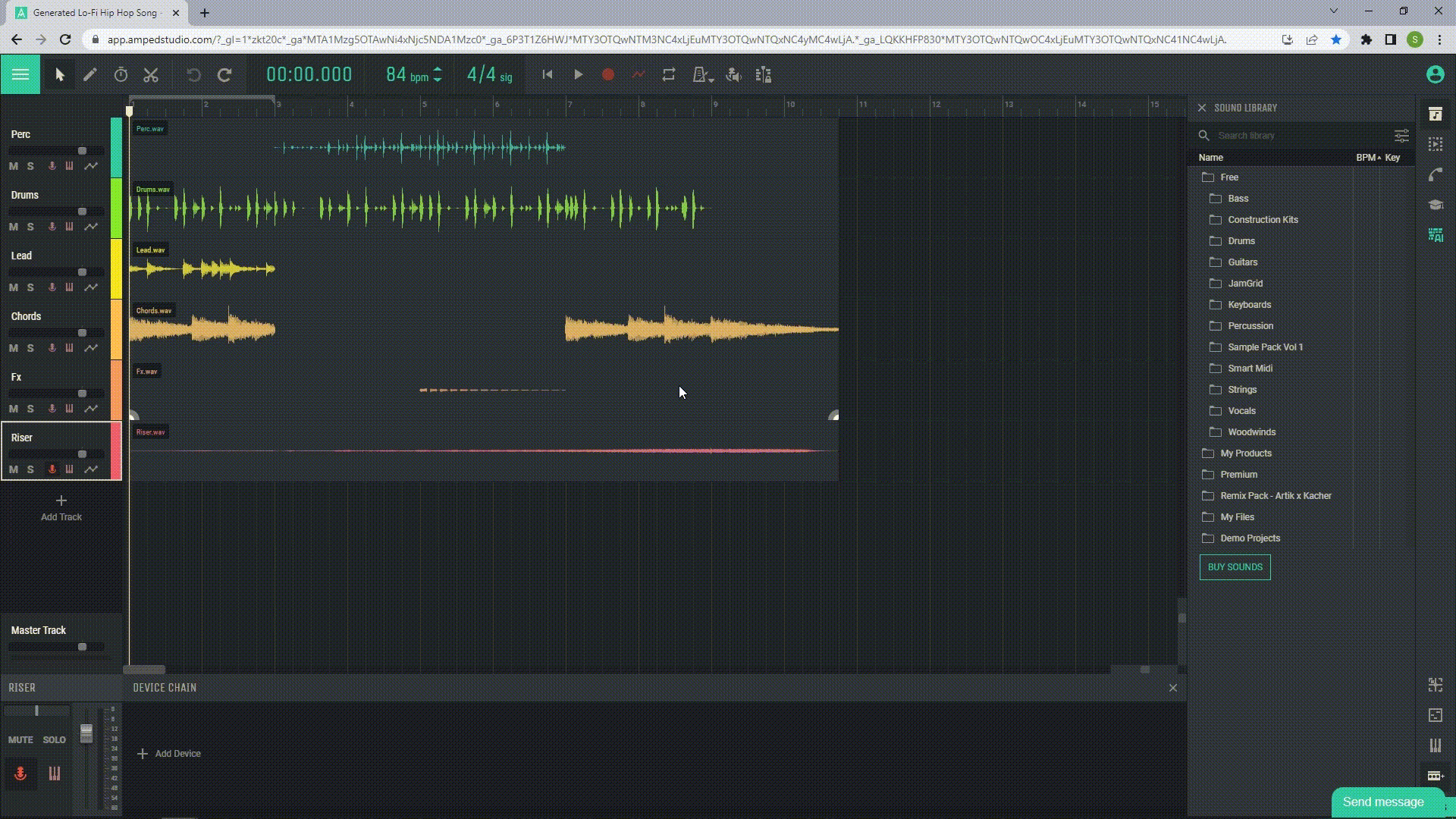Open Free sounds library folder
1456x819 pixels.
(x=1229, y=177)
